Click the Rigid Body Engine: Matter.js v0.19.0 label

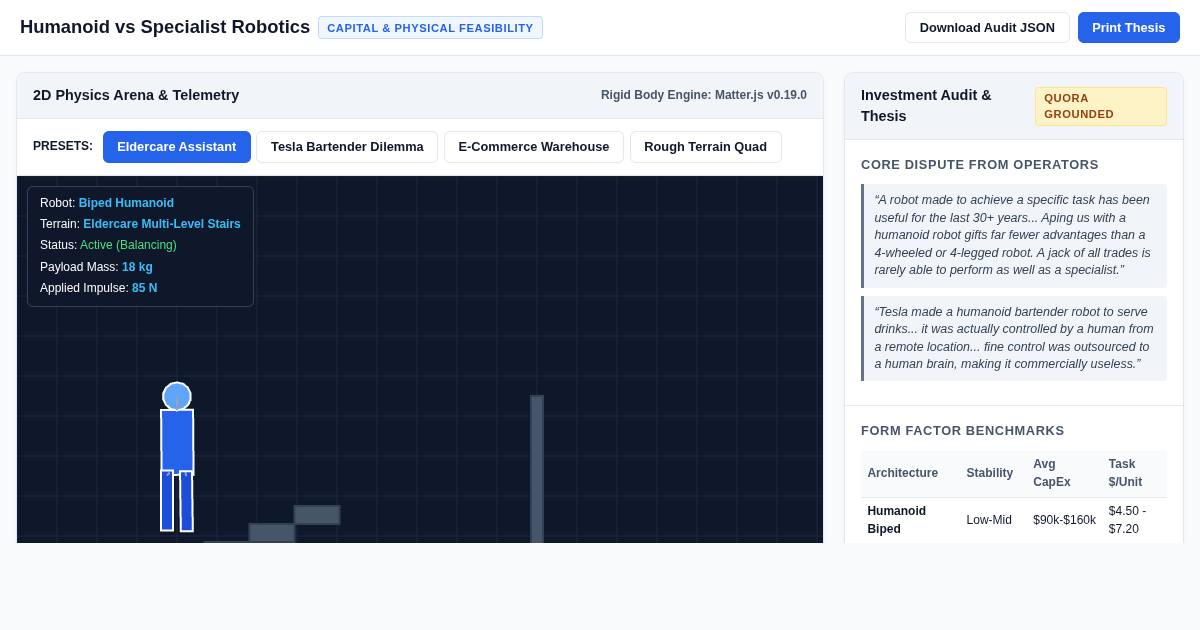coord(704,95)
